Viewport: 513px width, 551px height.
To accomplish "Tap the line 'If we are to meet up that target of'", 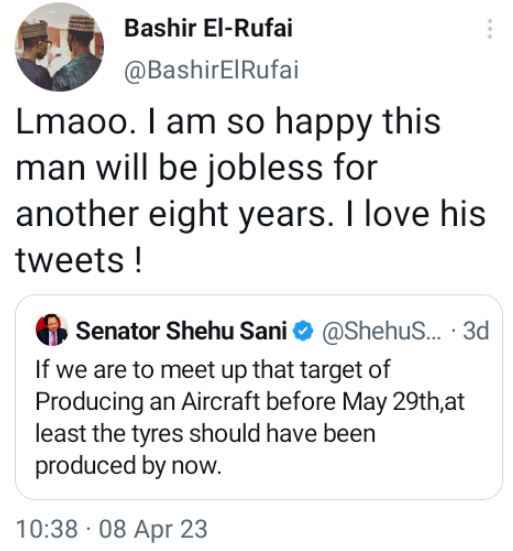I will (x=213, y=370).
